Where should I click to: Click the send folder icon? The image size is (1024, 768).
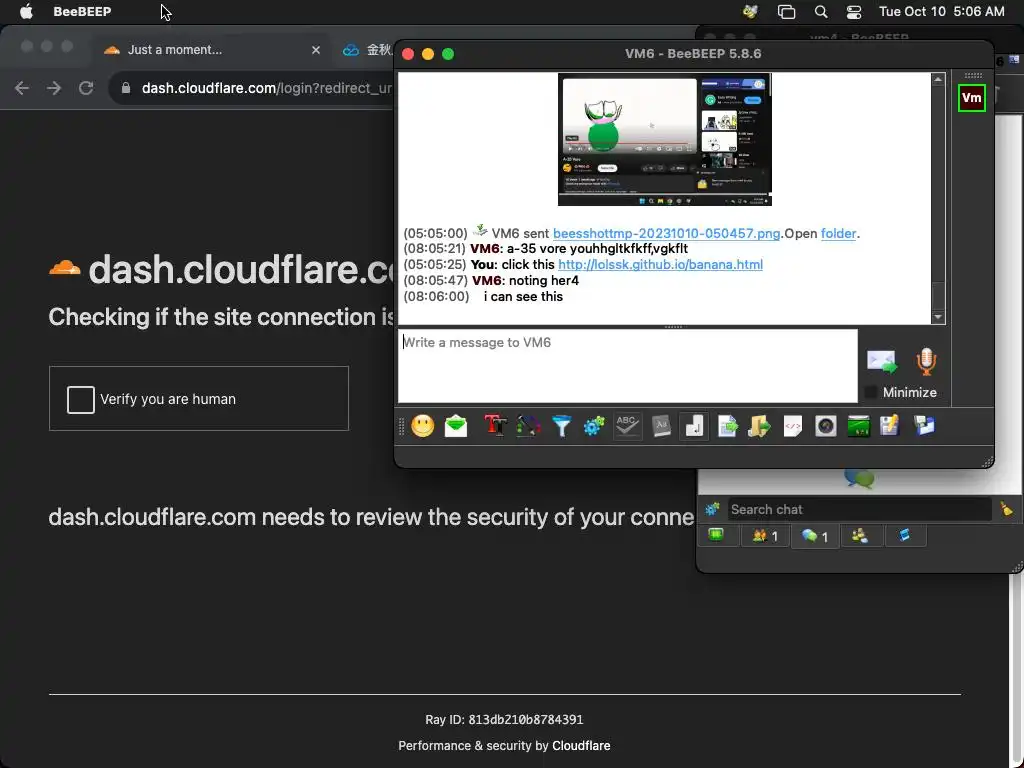[760, 426]
